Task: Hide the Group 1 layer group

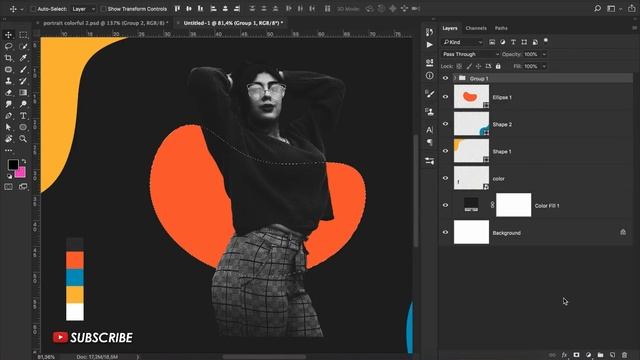Action: 445,78
